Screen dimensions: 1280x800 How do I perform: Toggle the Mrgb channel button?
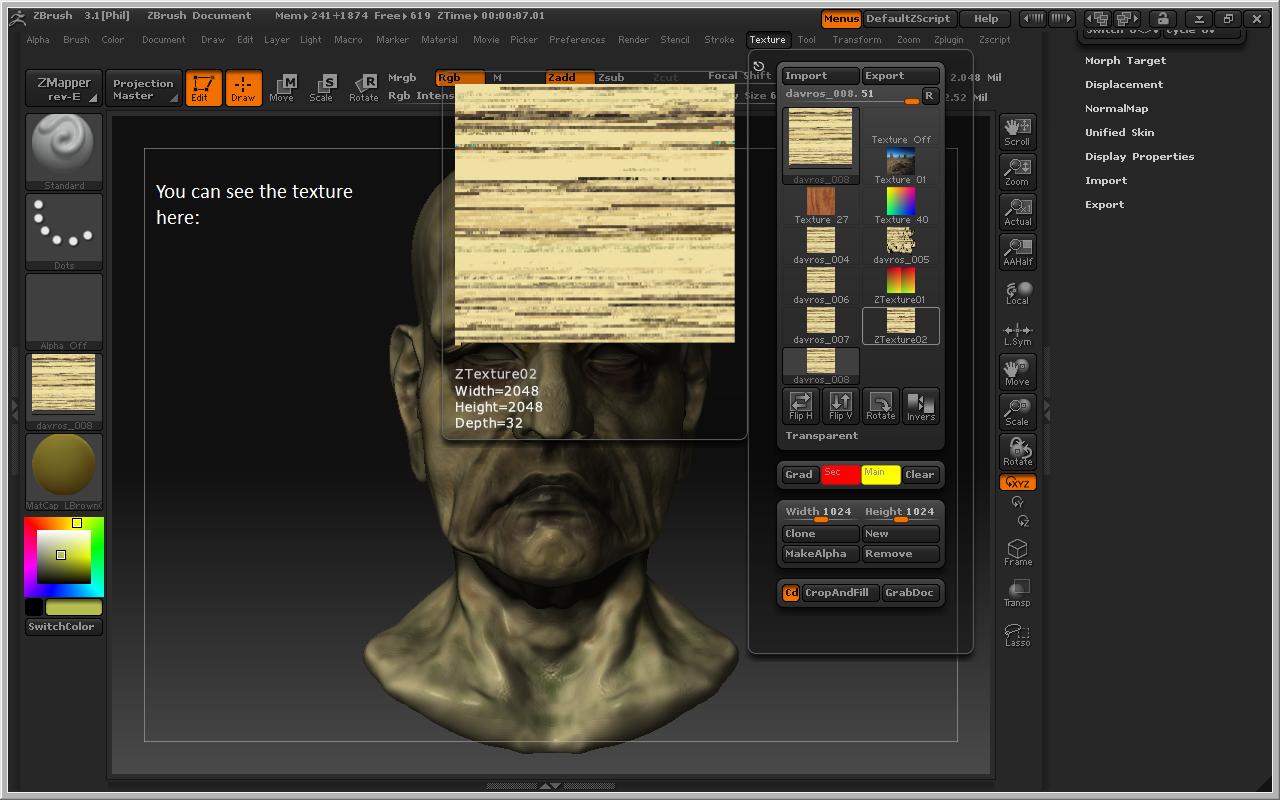point(402,77)
